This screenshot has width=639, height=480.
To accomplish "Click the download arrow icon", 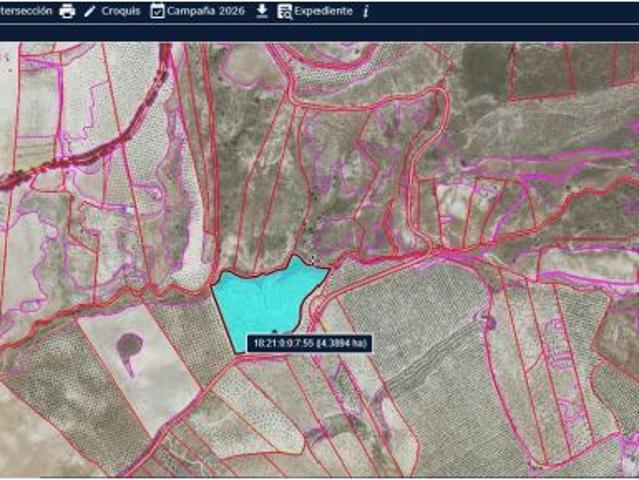I will pyautogui.click(x=262, y=11).
